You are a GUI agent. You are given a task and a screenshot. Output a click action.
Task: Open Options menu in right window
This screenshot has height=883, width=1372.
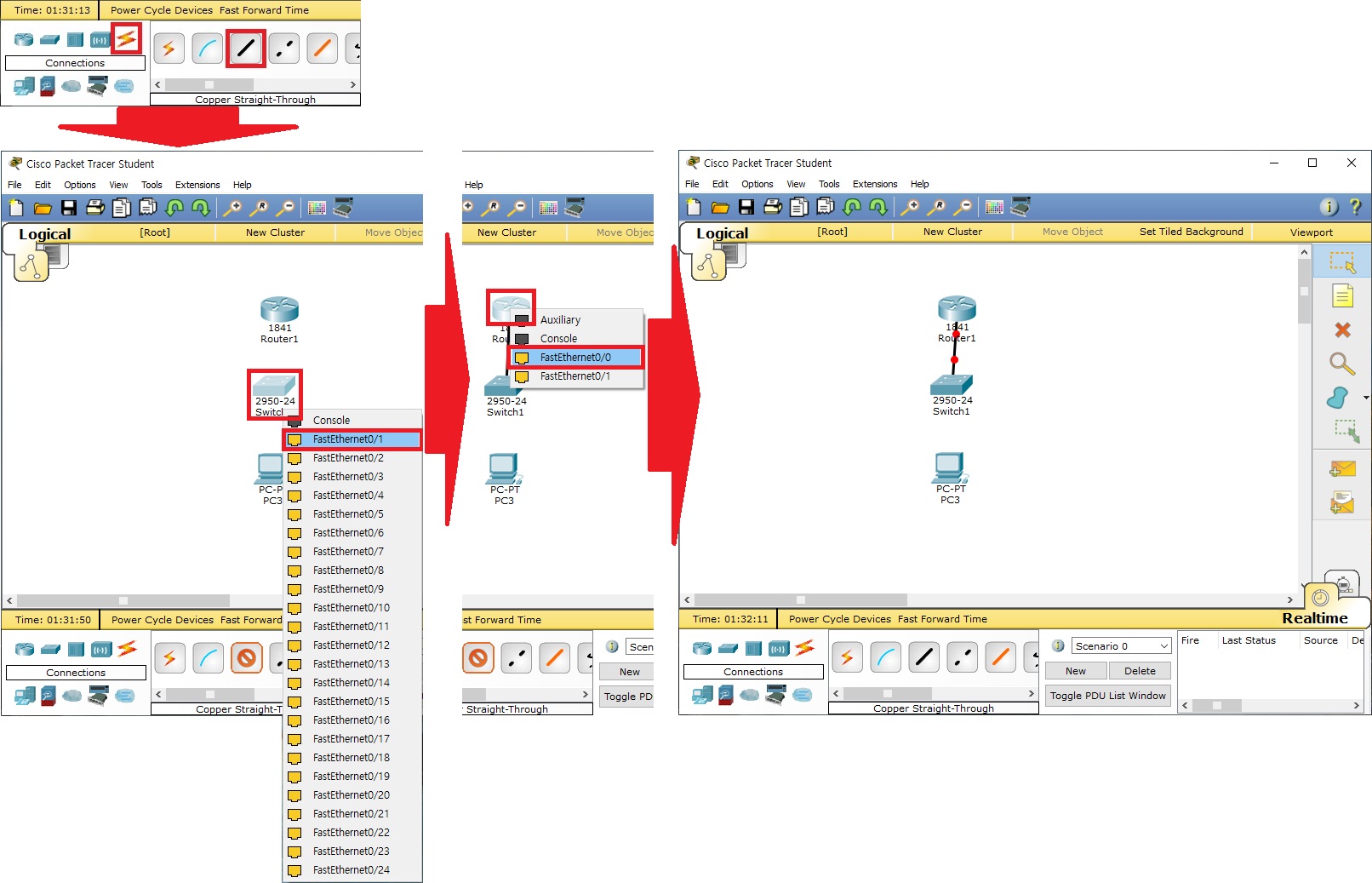[x=757, y=184]
